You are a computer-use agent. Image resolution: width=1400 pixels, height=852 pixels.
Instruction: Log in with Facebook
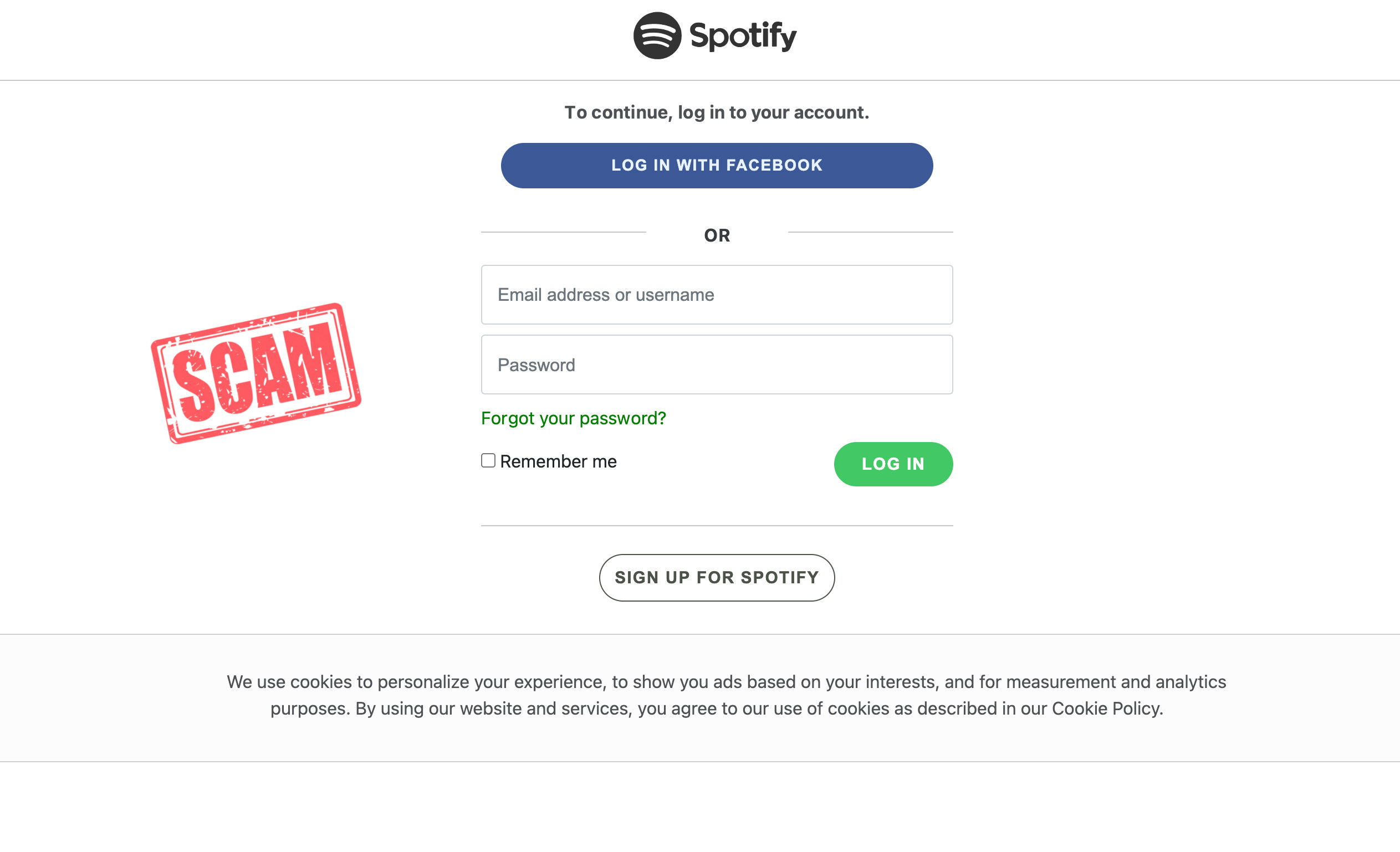(717, 165)
